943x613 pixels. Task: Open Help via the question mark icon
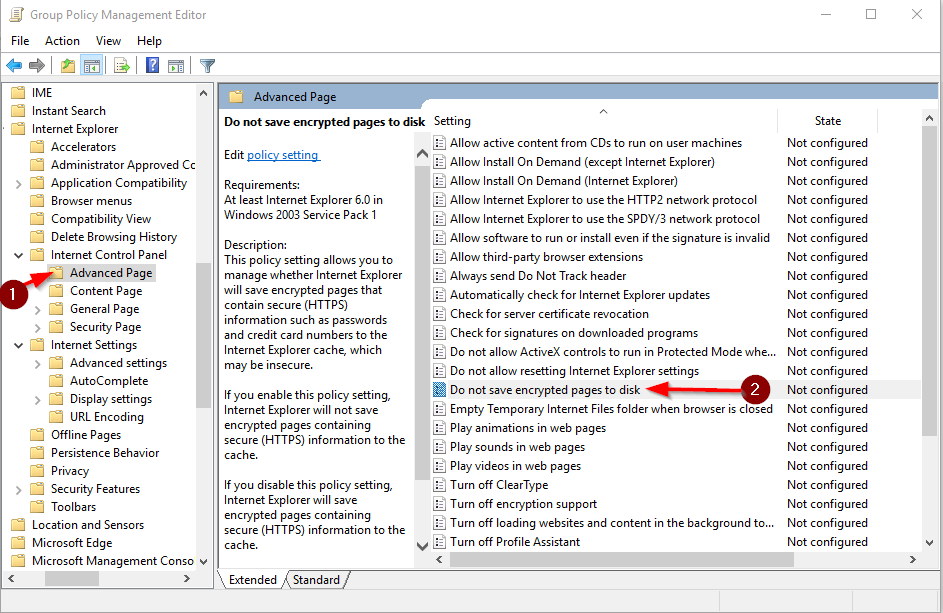[153, 65]
